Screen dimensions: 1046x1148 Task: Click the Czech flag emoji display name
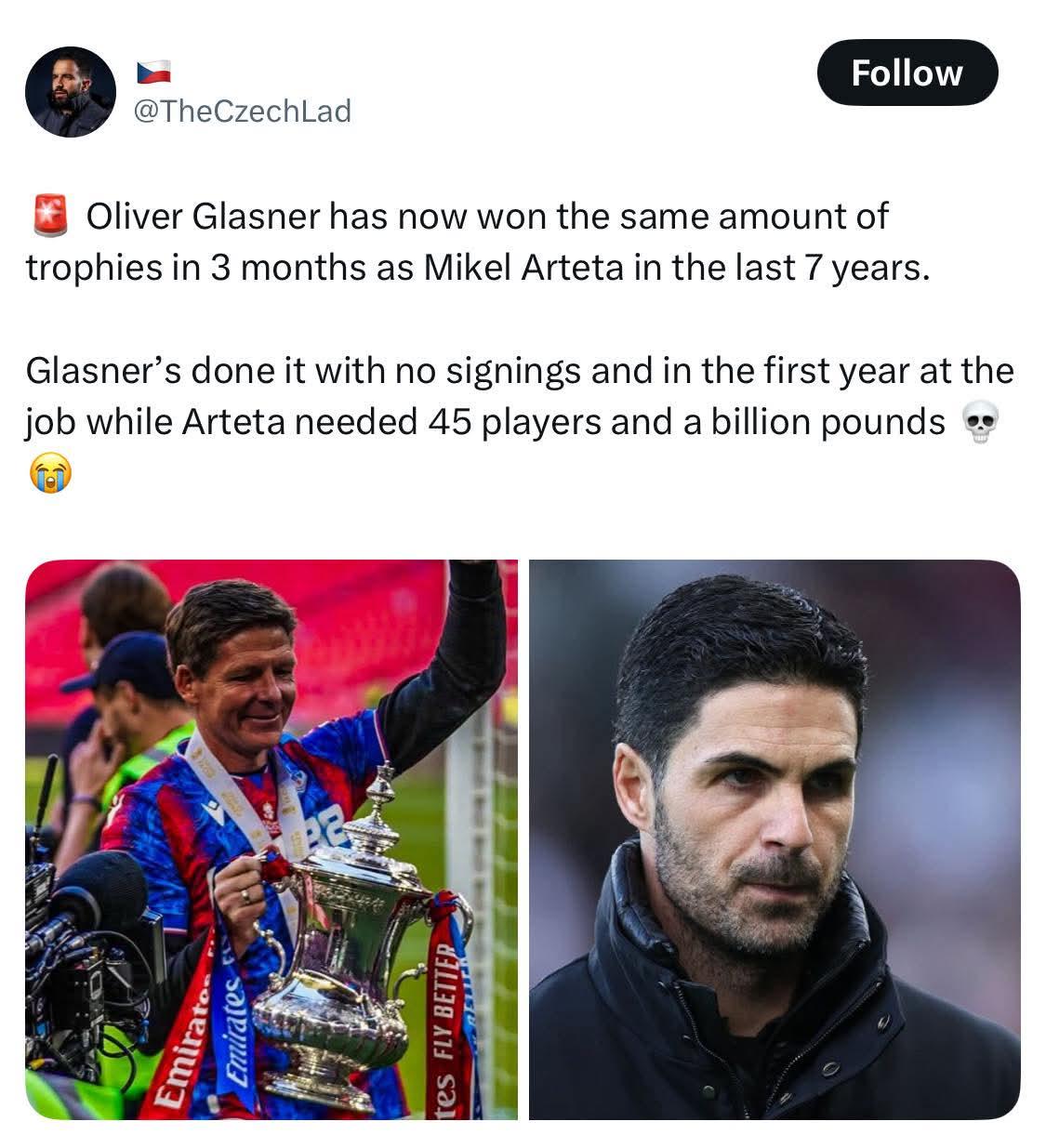click(153, 72)
